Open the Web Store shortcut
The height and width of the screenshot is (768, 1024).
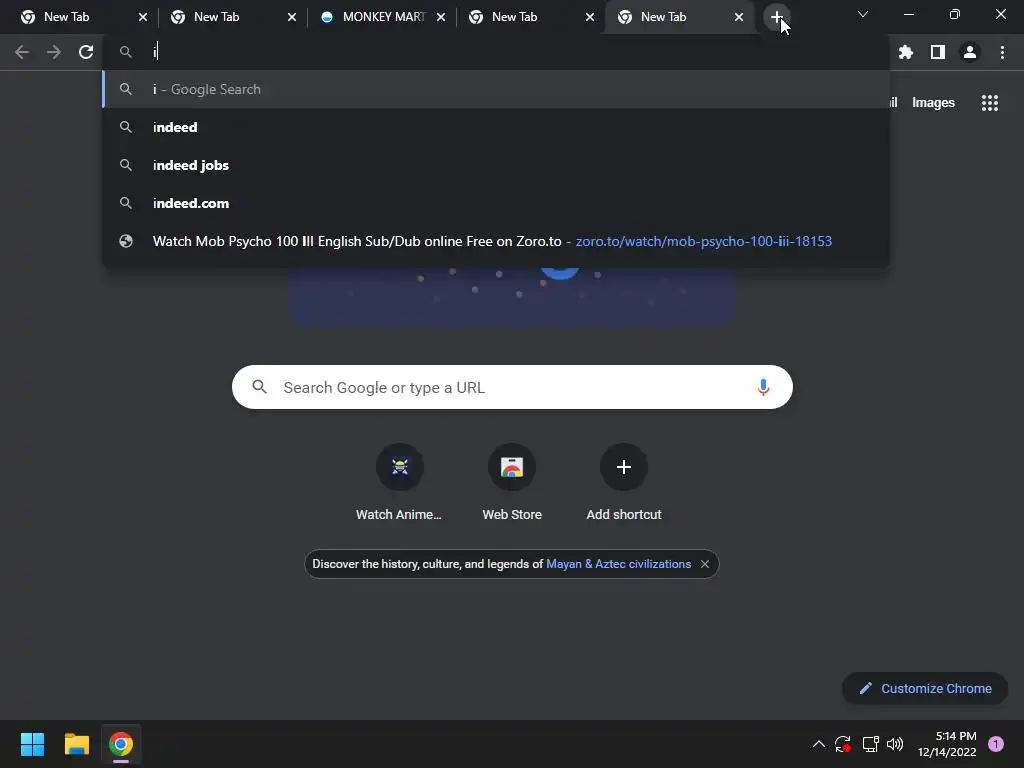511,483
